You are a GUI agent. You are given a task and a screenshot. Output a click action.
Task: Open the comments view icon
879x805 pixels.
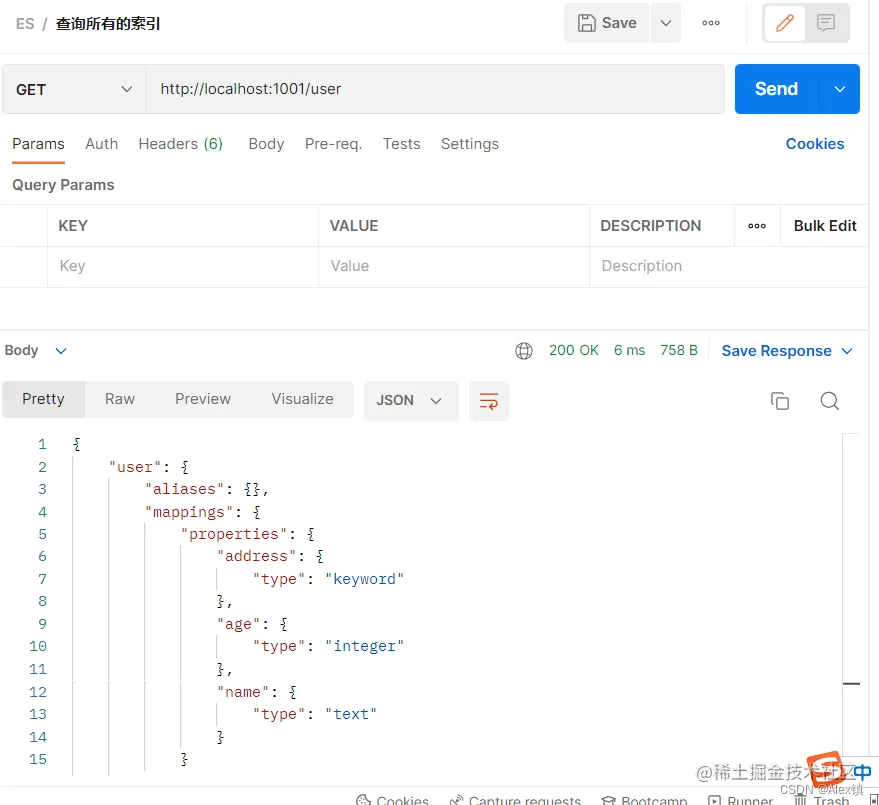(x=826, y=23)
